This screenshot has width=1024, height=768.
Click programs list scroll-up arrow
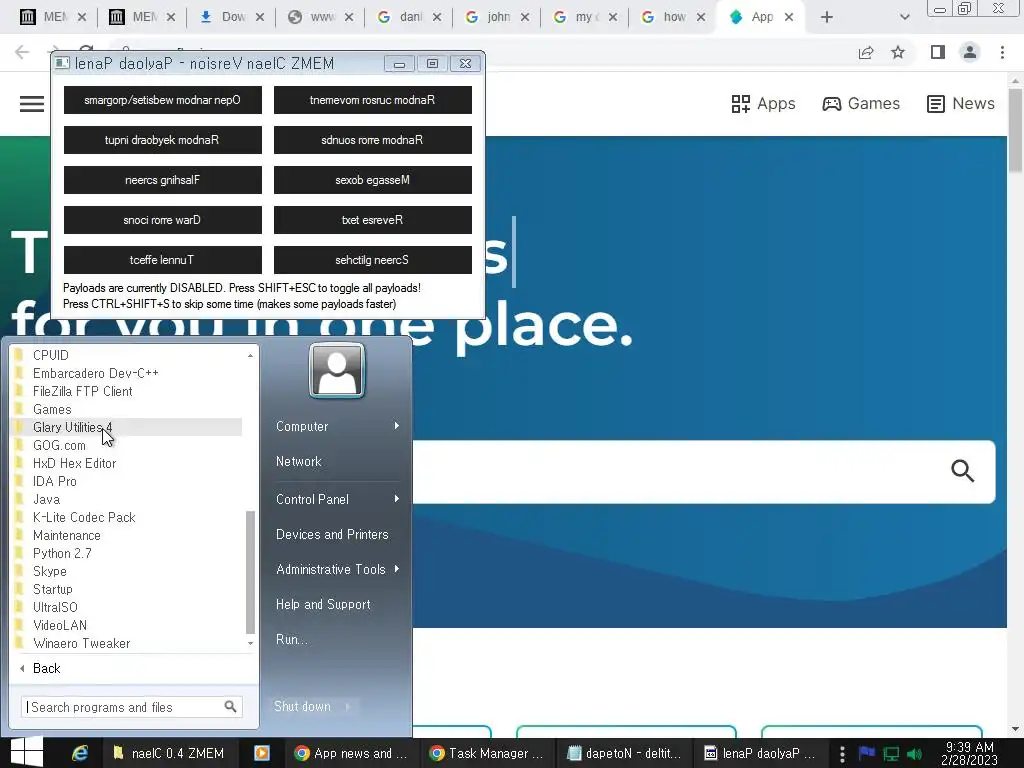[x=250, y=355]
